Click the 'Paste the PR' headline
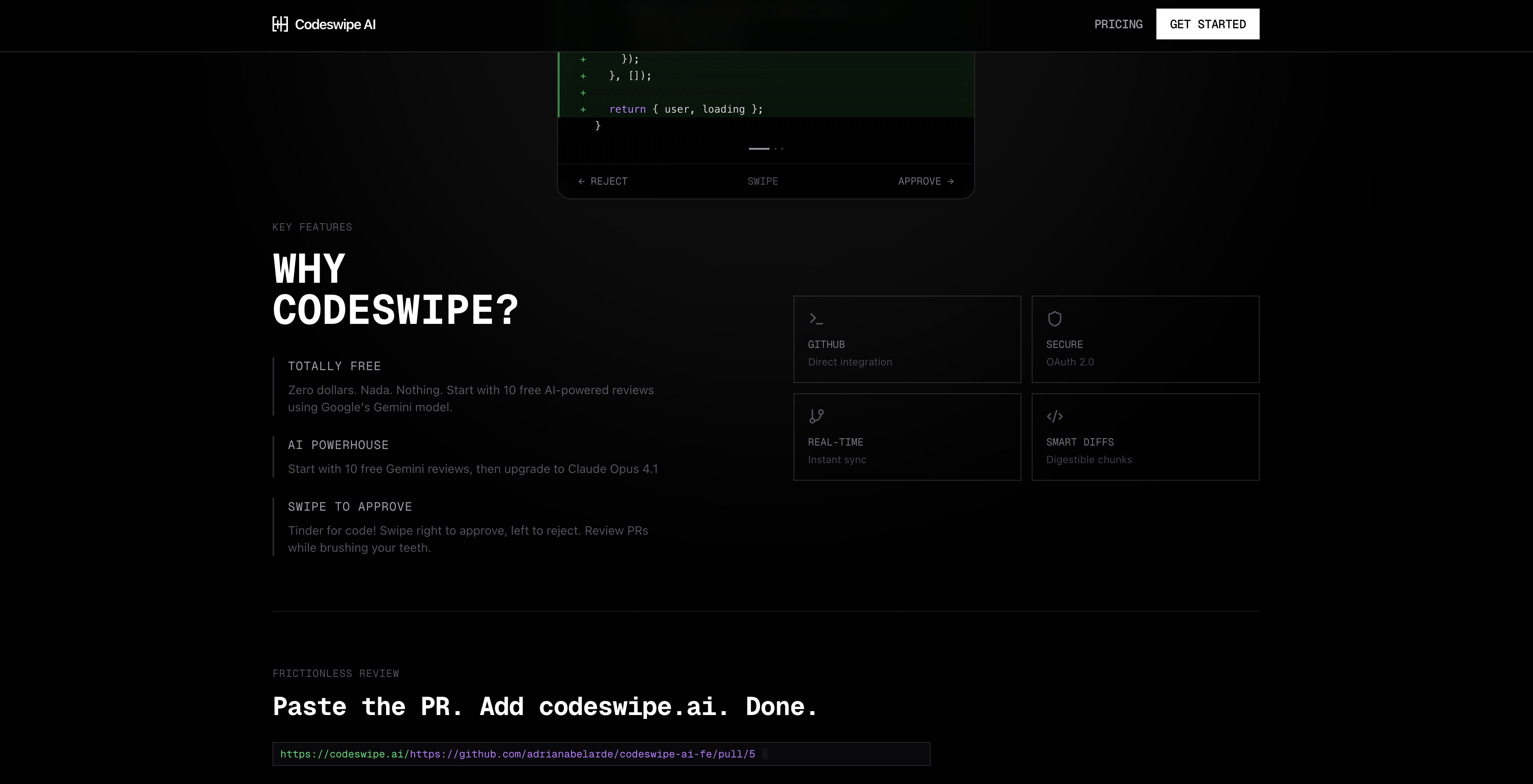The width and height of the screenshot is (1533, 784). point(545,706)
